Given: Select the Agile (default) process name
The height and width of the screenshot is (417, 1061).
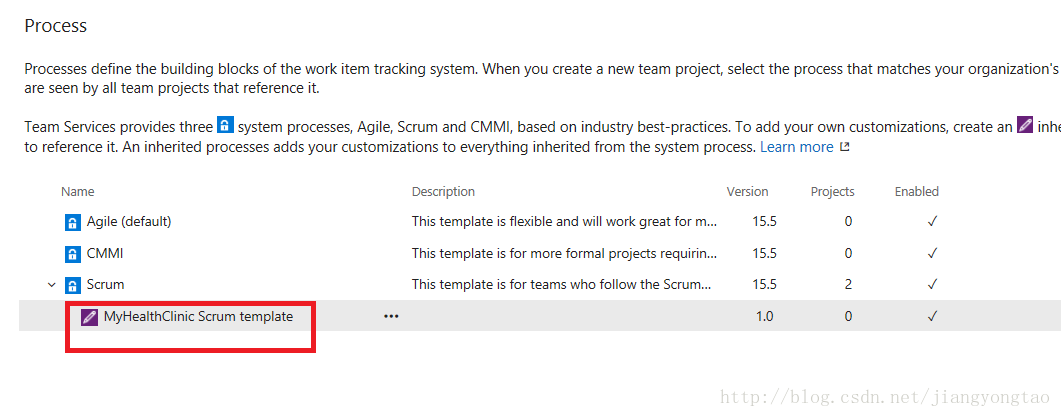Looking at the screenshot, I should 129,221.
